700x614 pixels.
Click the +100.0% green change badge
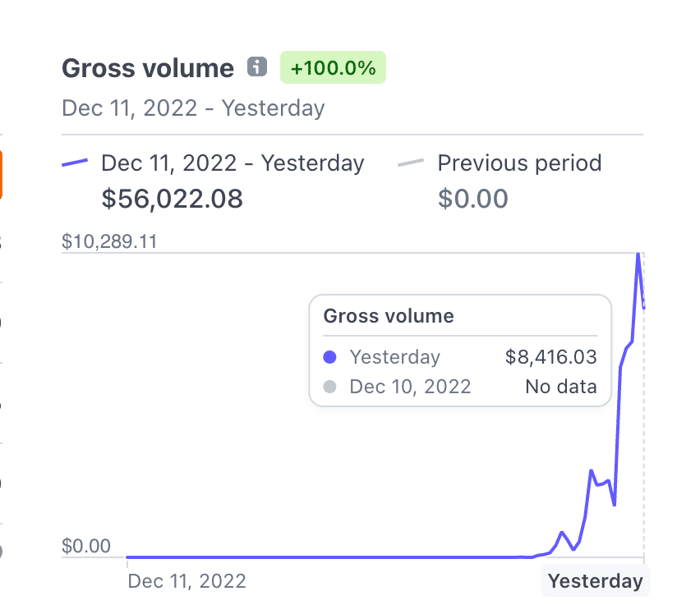point(333,67)
